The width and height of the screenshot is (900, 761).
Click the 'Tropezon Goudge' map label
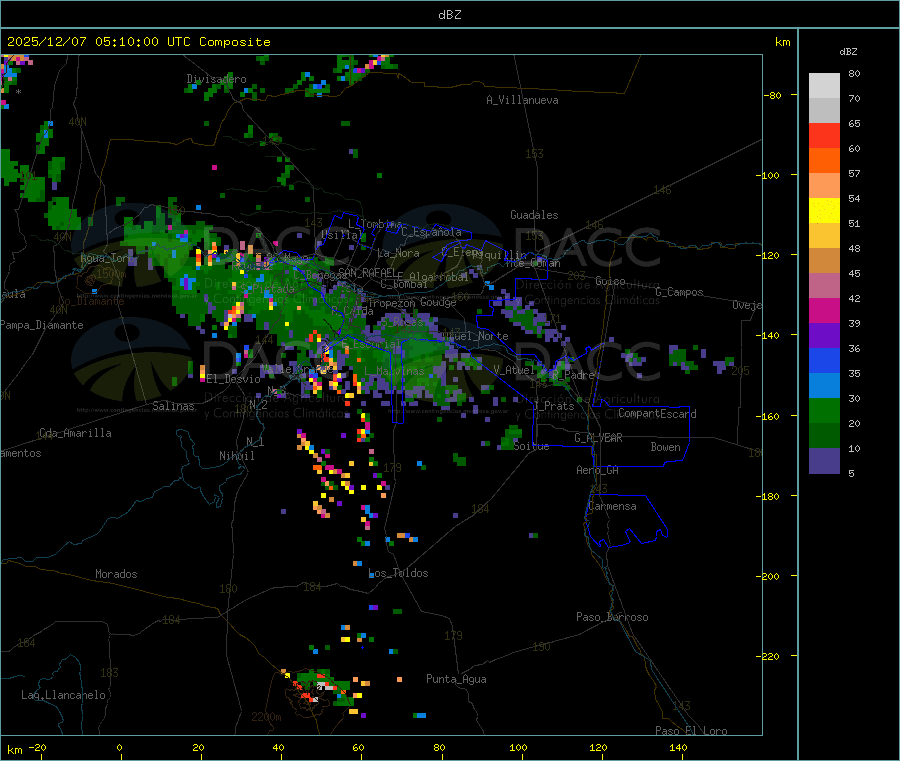(x=412, y=302)
